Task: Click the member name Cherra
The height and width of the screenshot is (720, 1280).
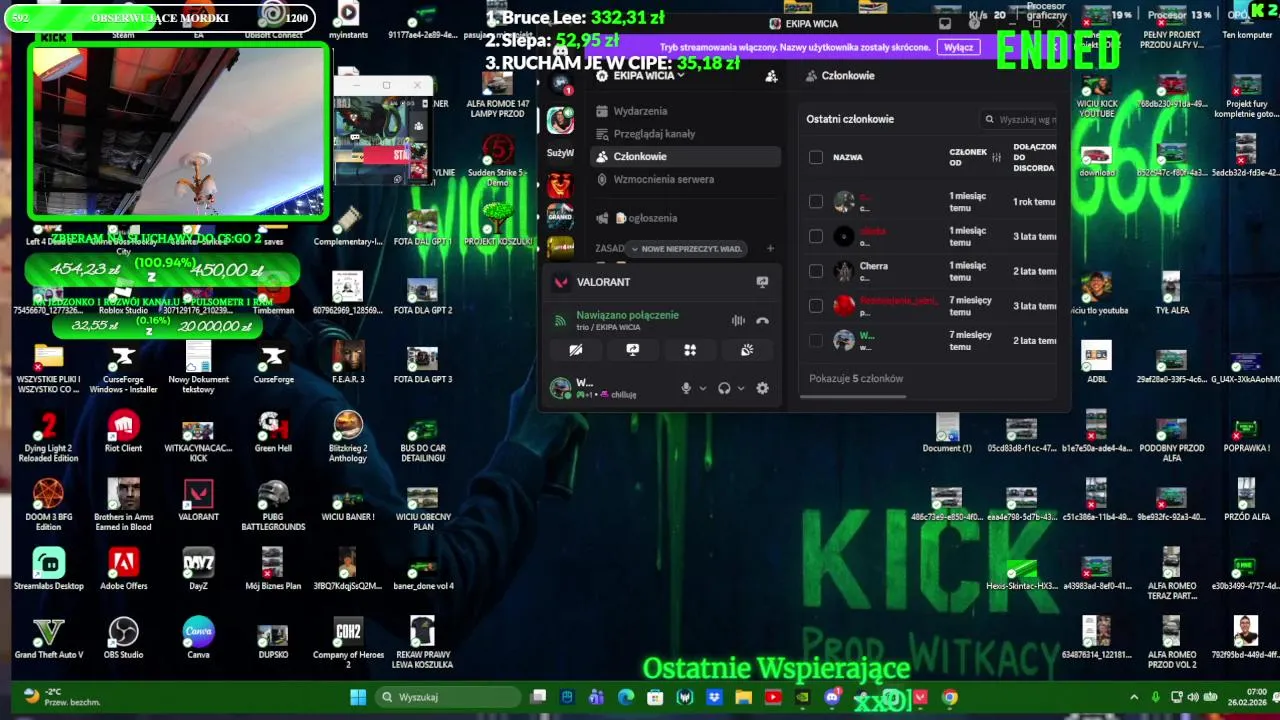Action: (x=873, y=266)
